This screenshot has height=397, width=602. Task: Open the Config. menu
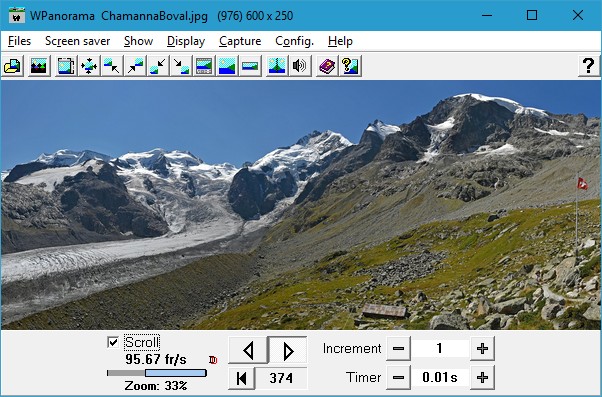click(x=294, y=41)
